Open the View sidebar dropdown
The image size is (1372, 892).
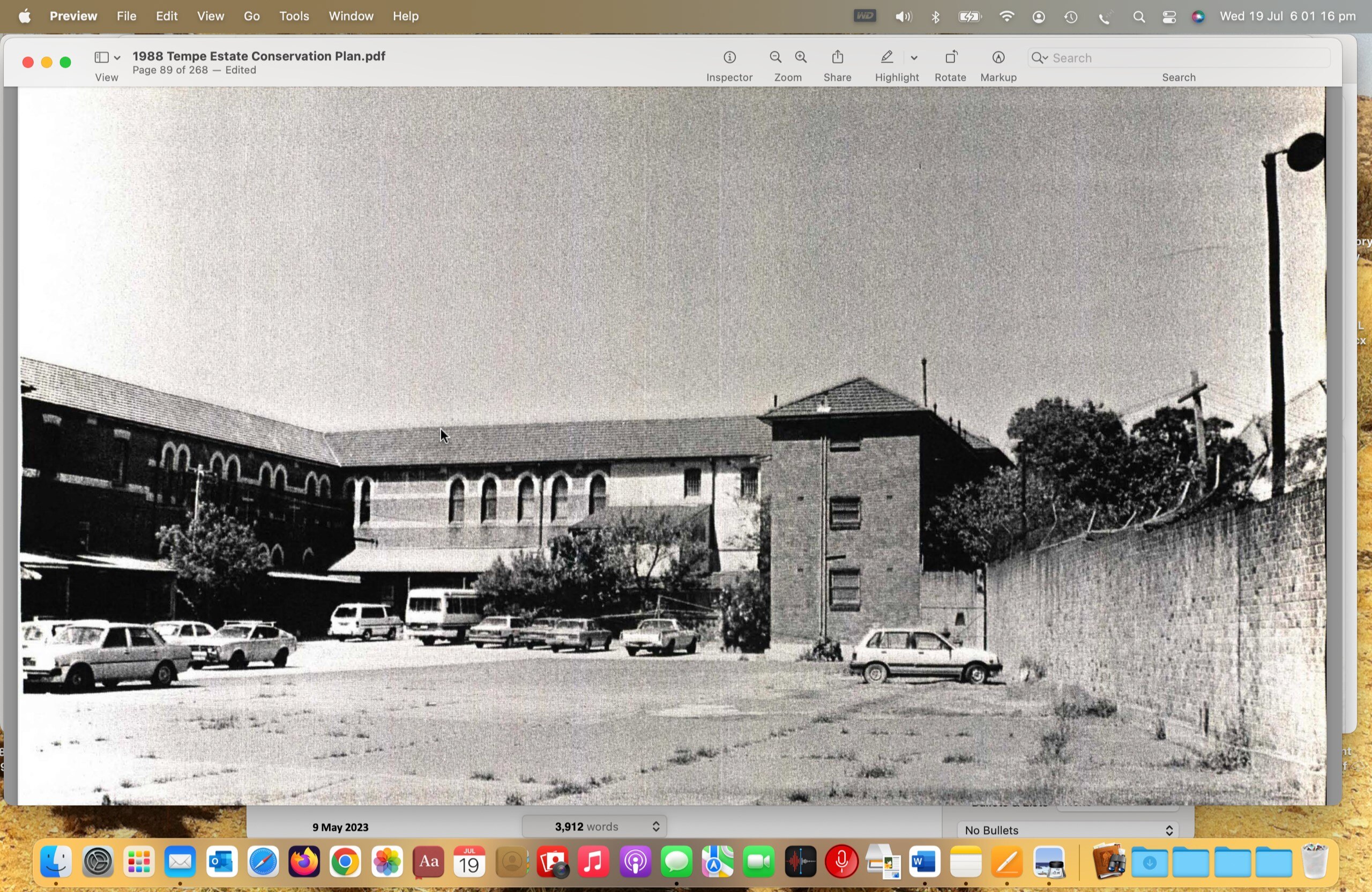(107, 58)
